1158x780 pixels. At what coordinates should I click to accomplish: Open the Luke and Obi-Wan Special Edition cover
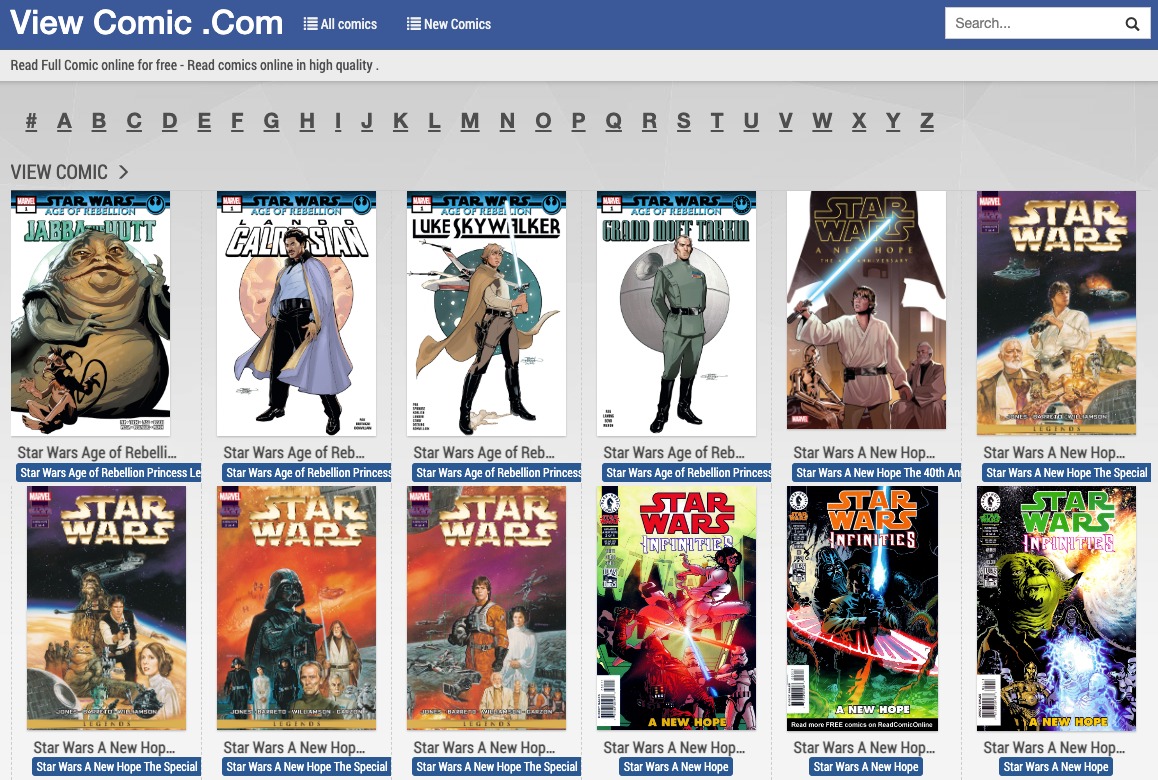tap(1056, 313)
